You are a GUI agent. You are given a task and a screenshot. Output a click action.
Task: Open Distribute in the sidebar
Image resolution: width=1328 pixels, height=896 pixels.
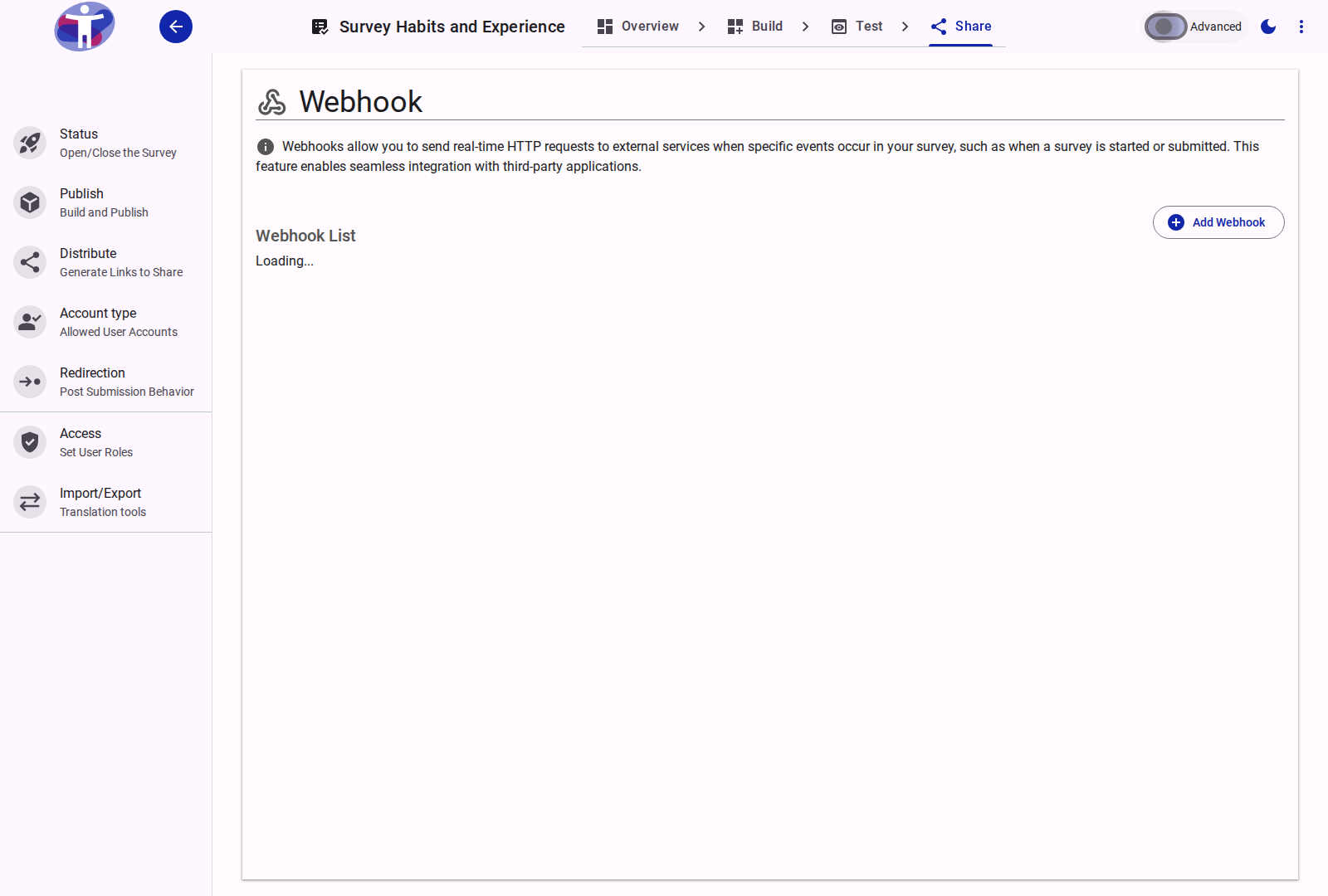[x=106, y=262]
